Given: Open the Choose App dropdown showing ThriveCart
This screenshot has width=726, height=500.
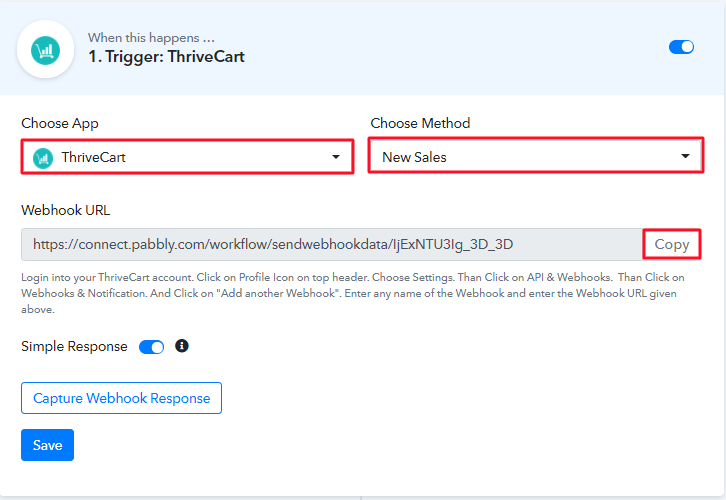Looking at the screenshot, I should point(188,157).
